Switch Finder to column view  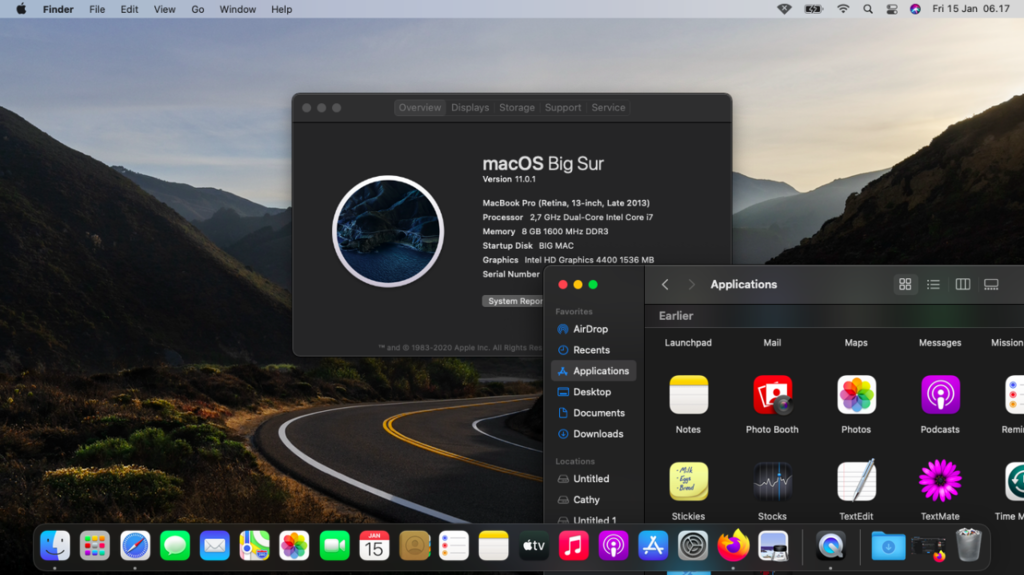962,284
